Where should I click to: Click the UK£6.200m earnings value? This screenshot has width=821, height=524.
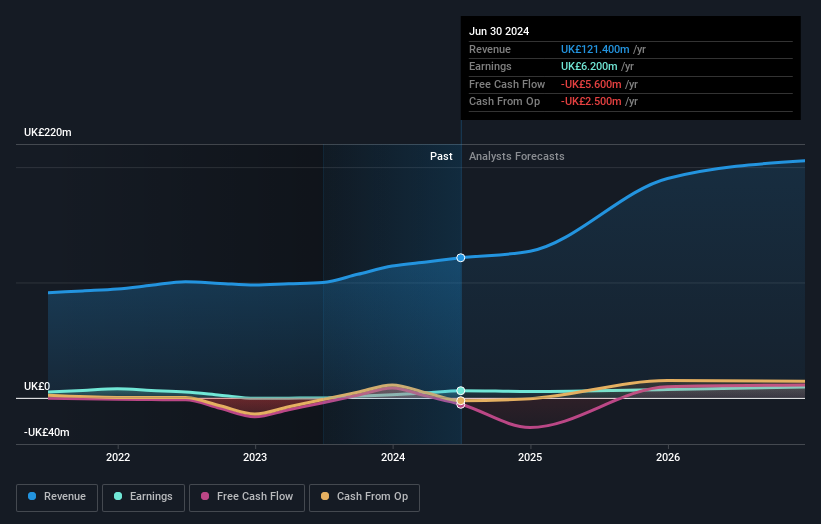(x=589, y=66)
